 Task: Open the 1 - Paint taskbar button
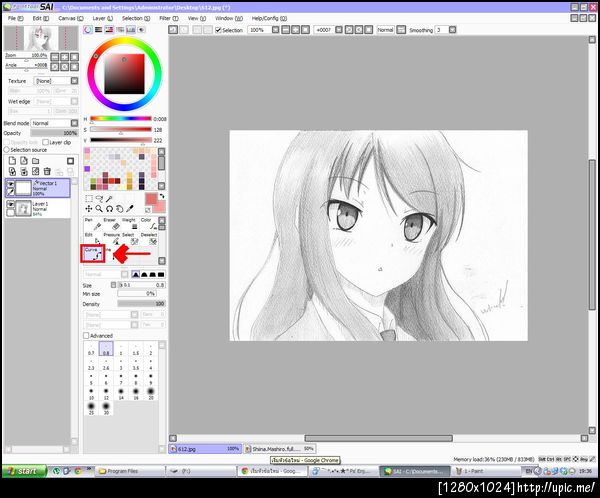point(486,471)
